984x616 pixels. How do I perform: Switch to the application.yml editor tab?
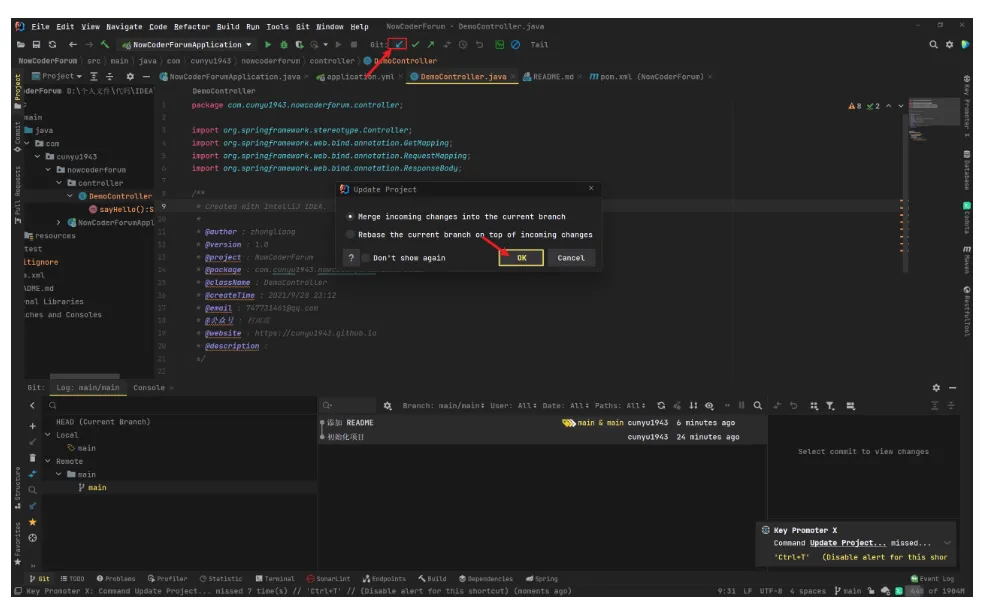pos(360,77)
